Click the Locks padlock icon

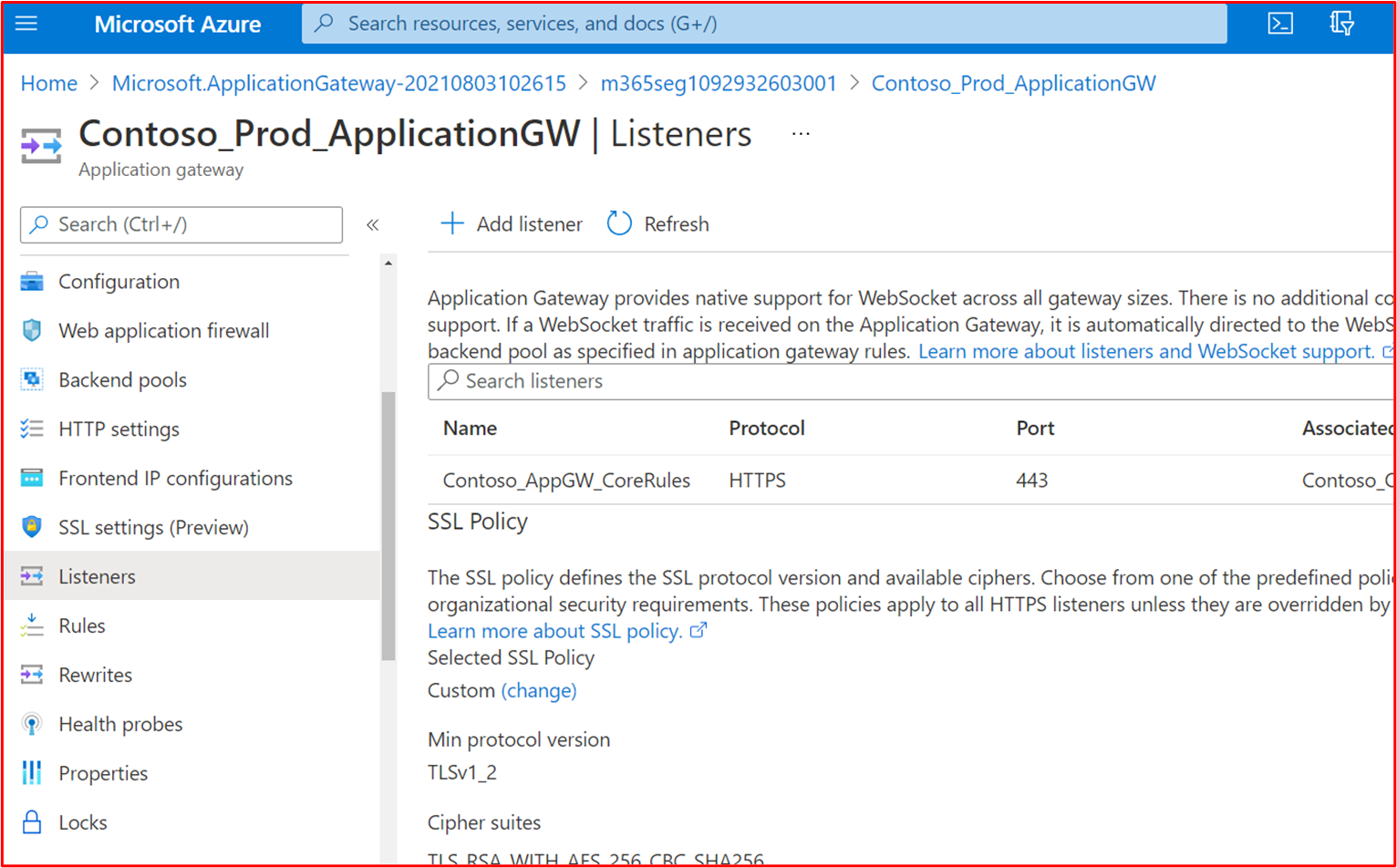[x=32, y=822]
